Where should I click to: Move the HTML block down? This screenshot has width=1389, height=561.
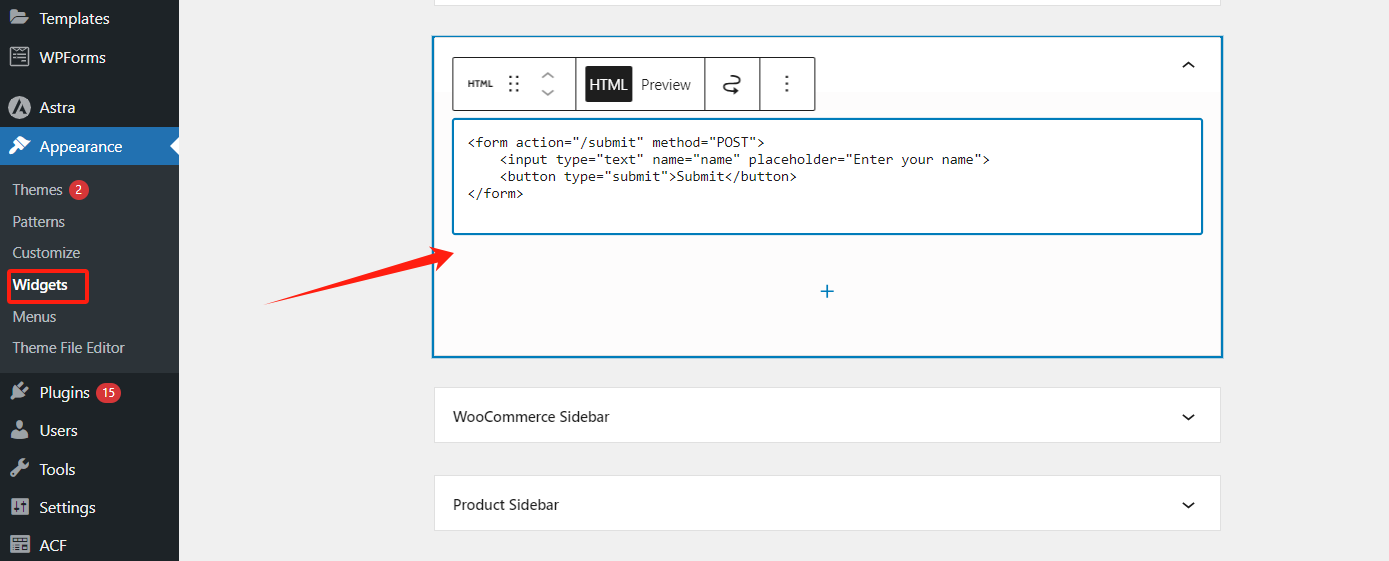coord(547,93)
